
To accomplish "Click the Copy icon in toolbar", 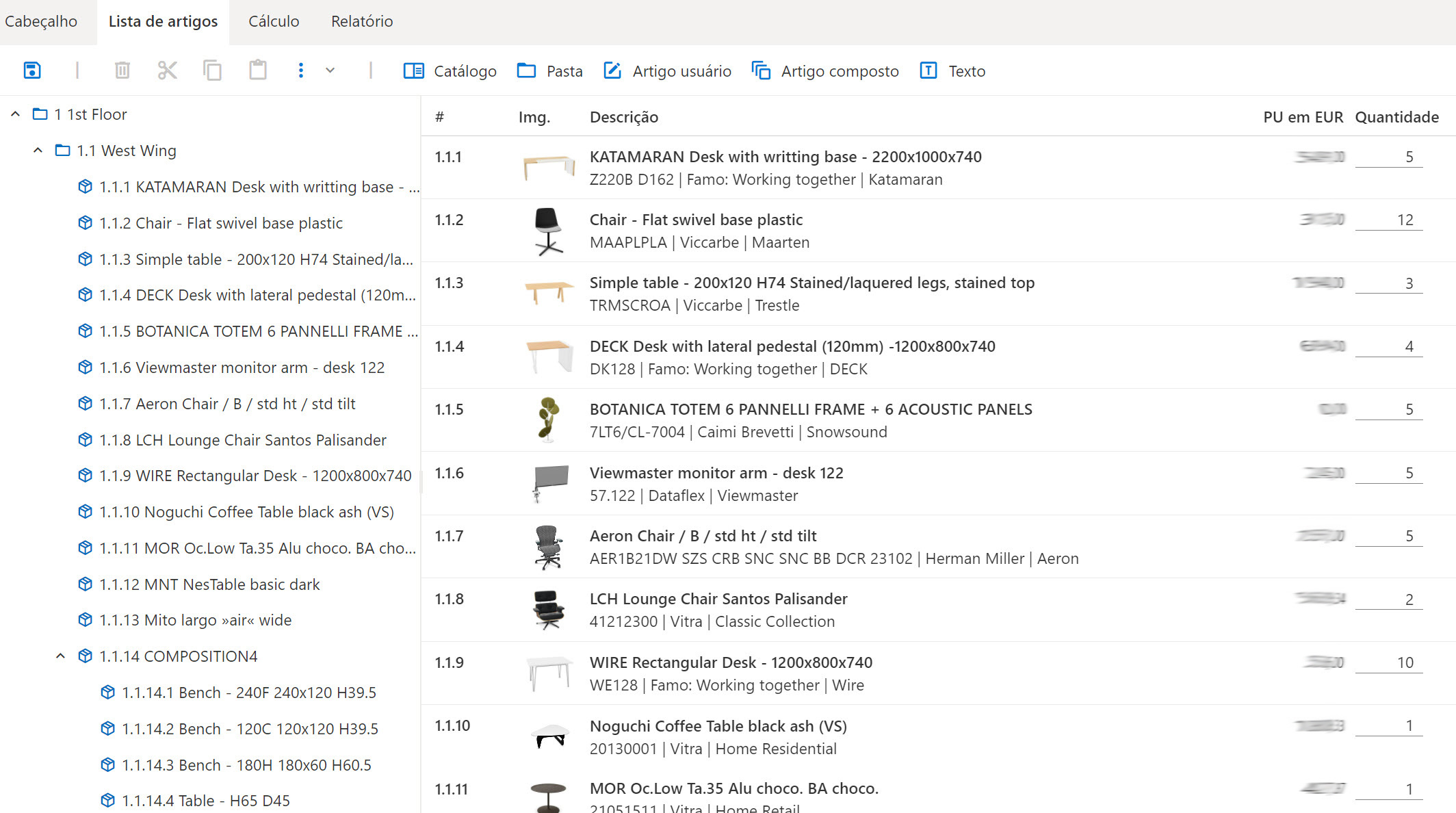I will tap(212, 70).
